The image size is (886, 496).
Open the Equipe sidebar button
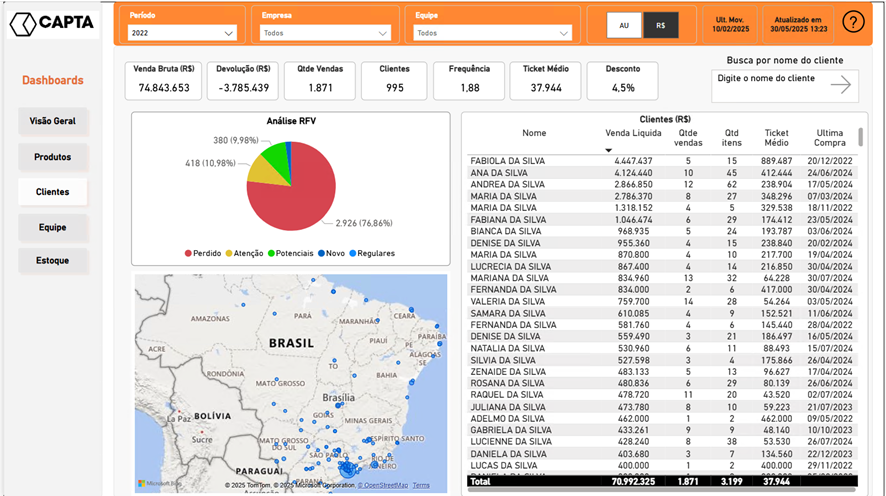[53, 227]
